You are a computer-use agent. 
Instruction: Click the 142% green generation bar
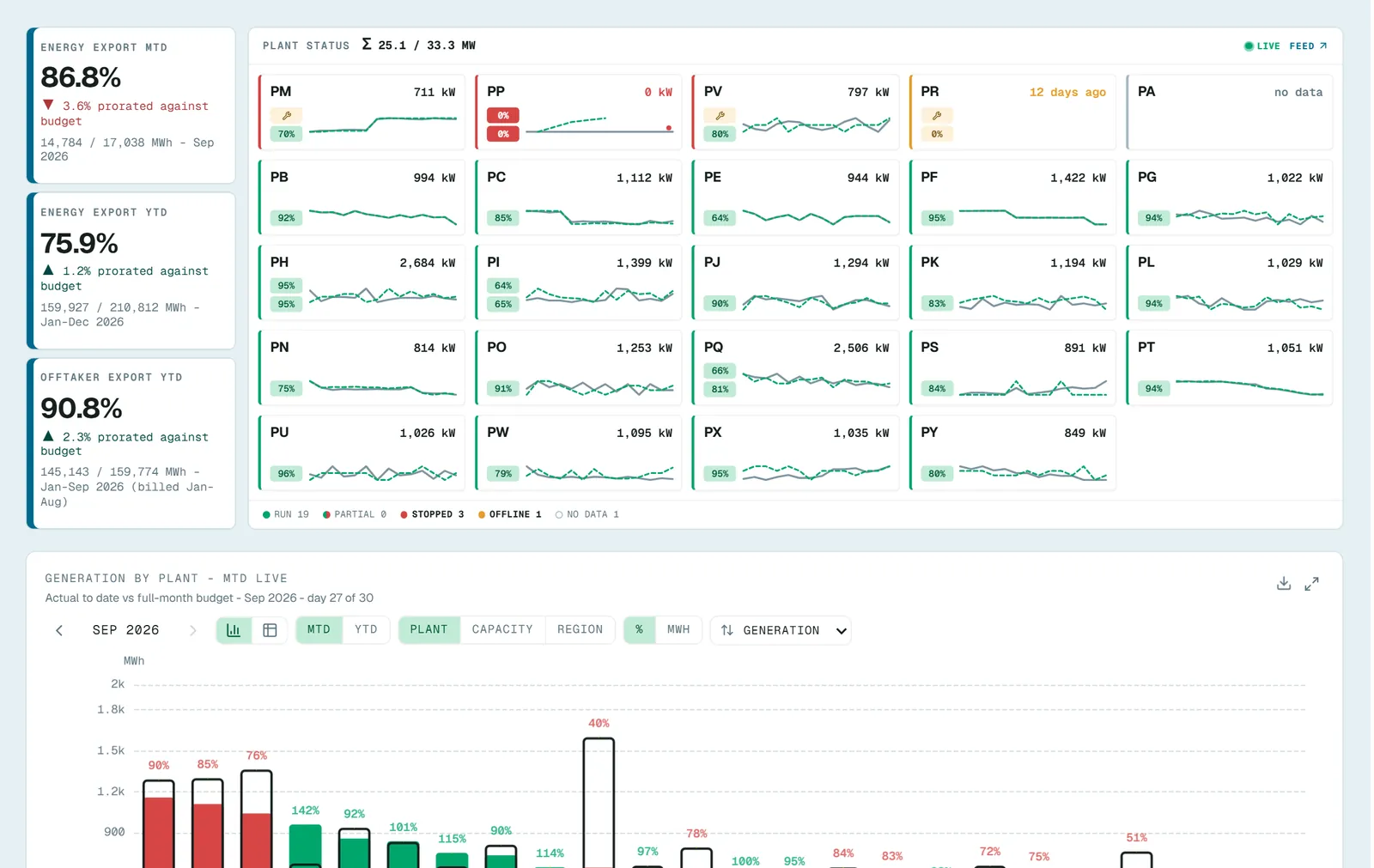tap(305, 847)
